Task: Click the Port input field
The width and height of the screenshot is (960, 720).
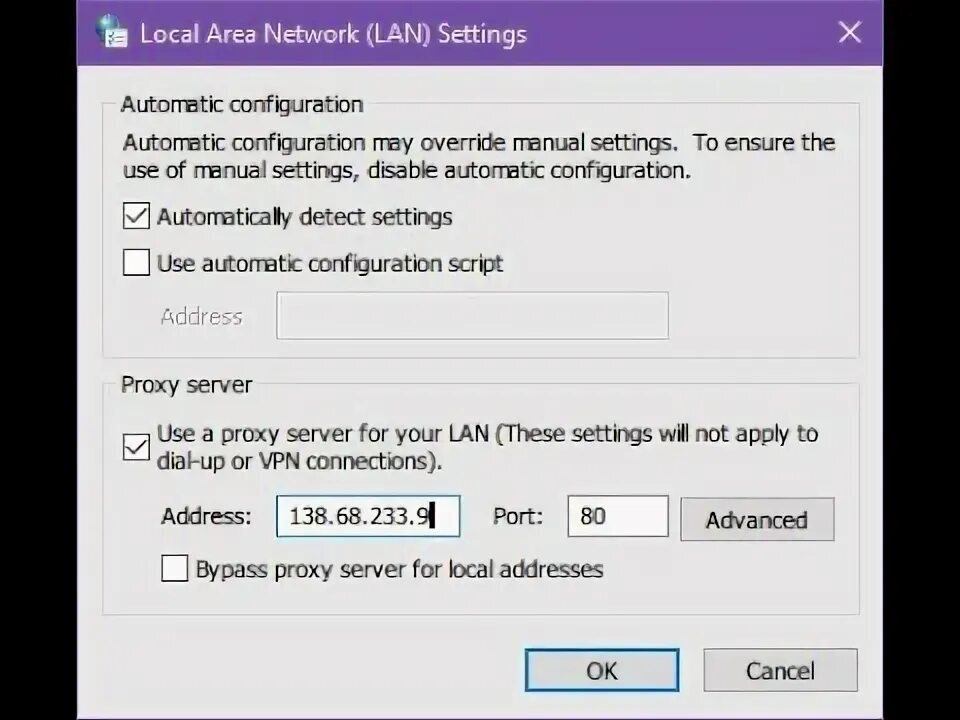Action: click(x=618, y=516)
